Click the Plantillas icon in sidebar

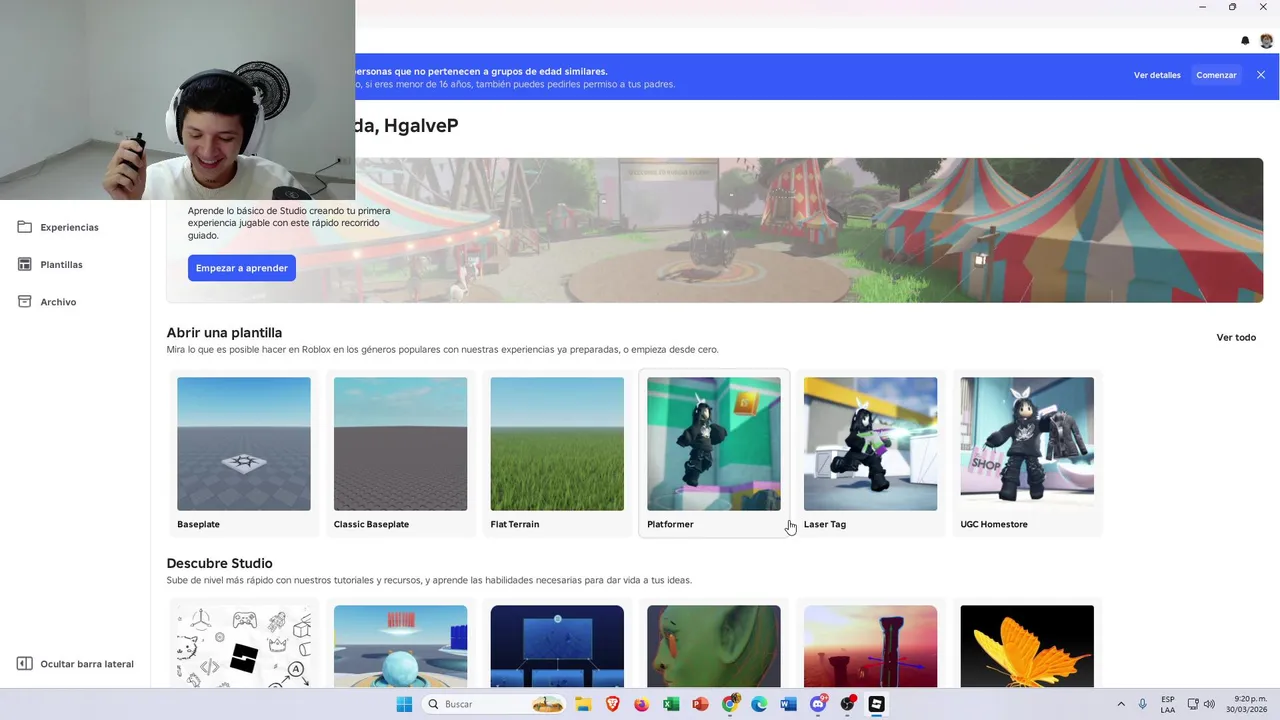(x=25, y=264)
